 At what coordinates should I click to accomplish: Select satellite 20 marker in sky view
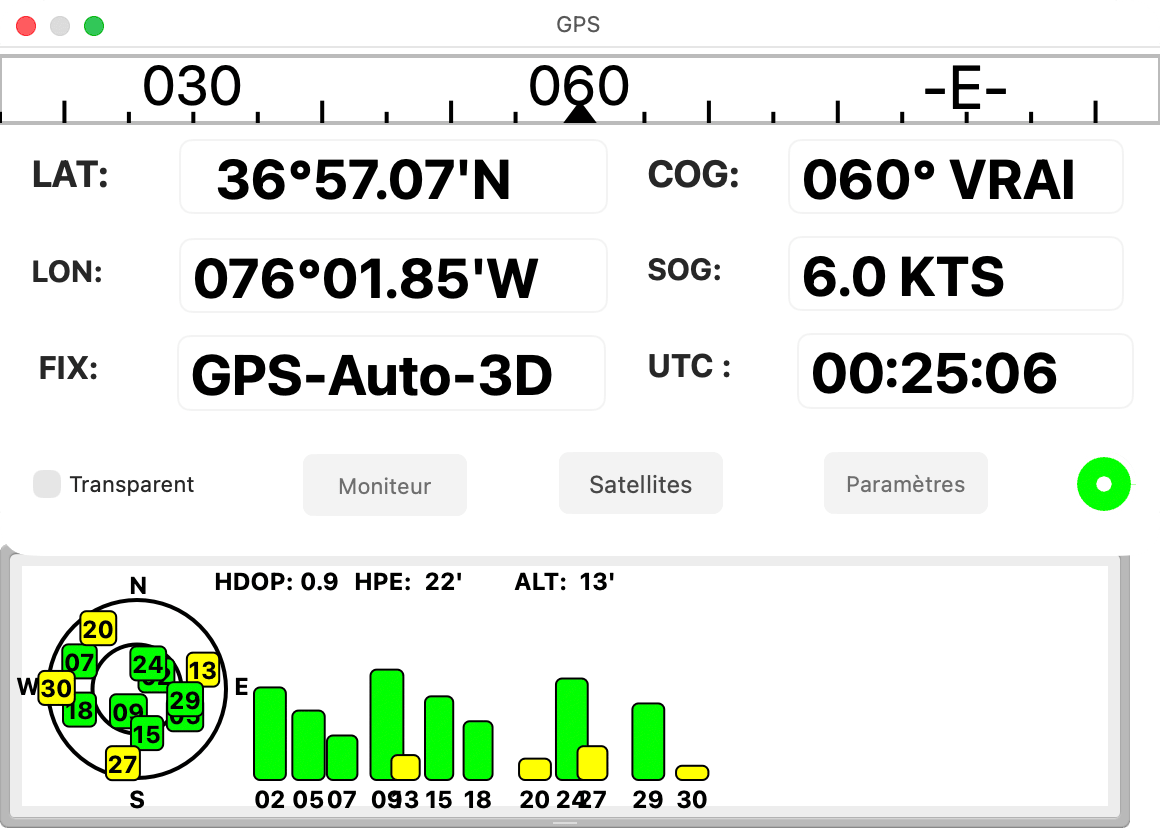coord(98,629)
